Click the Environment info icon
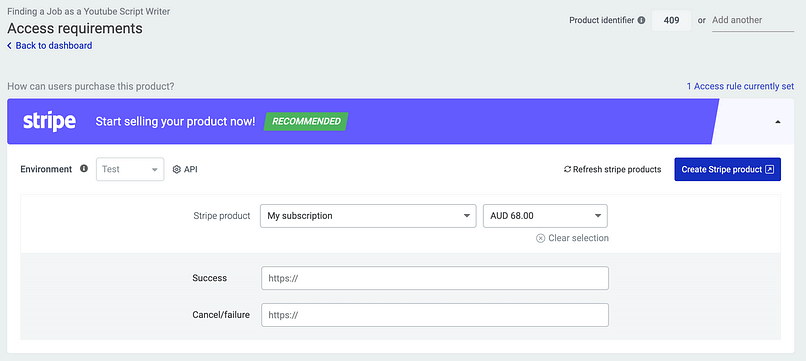806x361 pixels. coord(84,169)
